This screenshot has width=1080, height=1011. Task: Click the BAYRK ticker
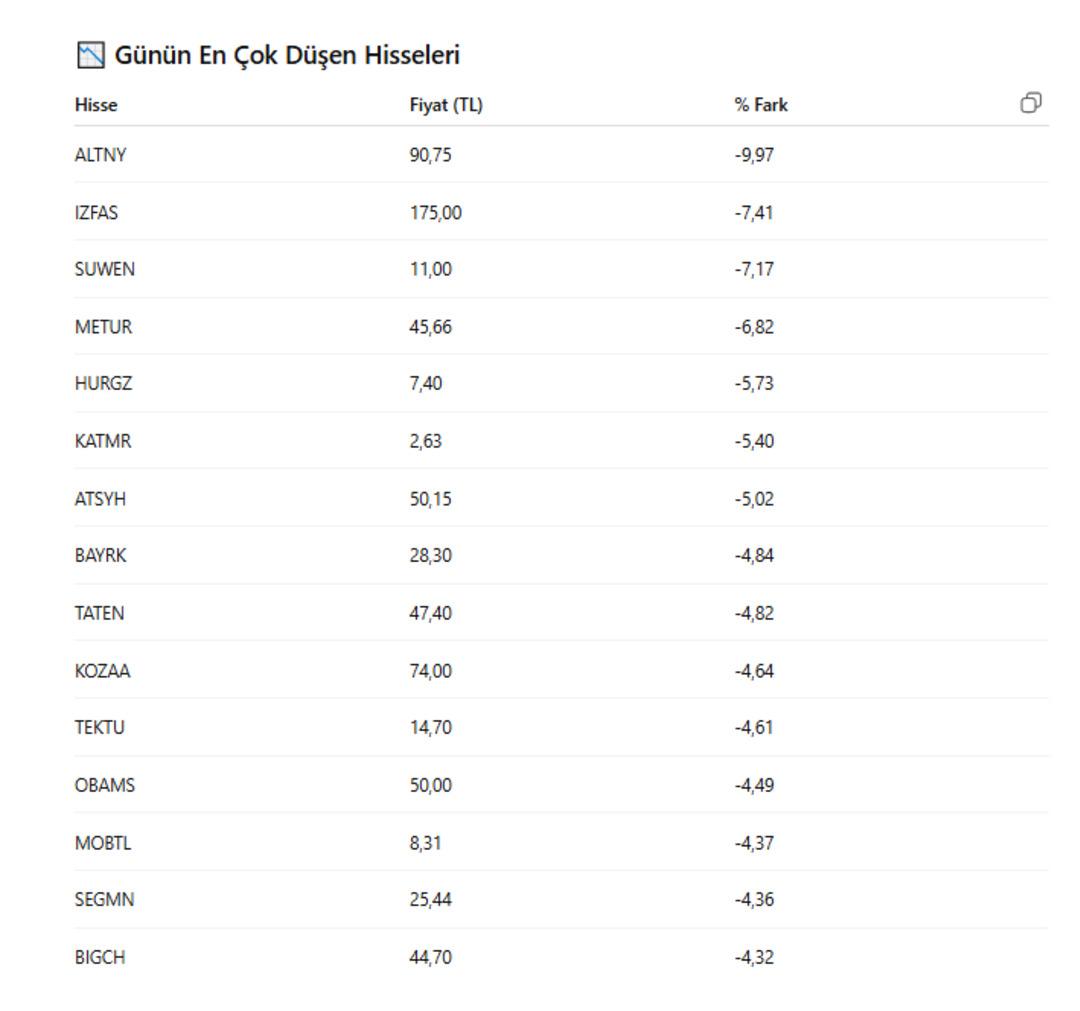point(100,555)
